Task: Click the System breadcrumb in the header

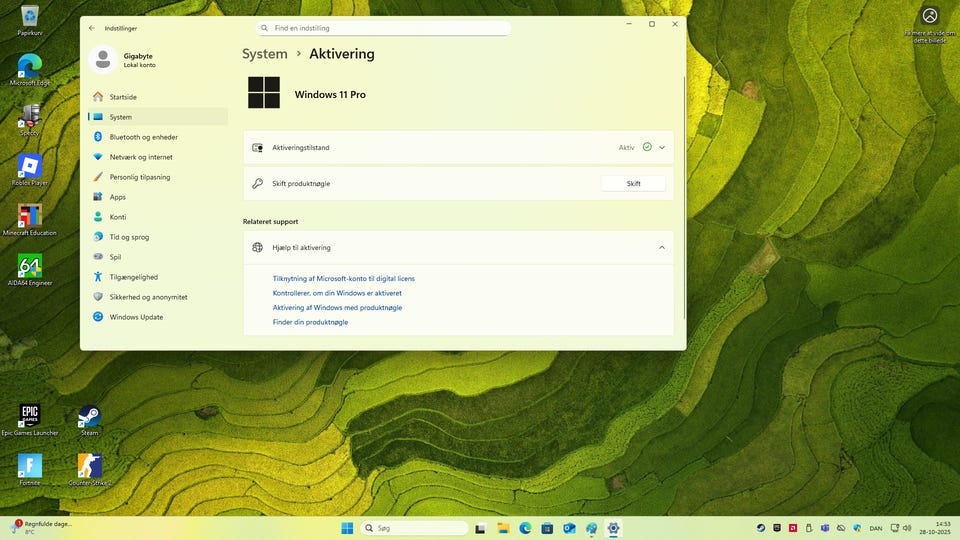Action: click(x=264, y=54)
